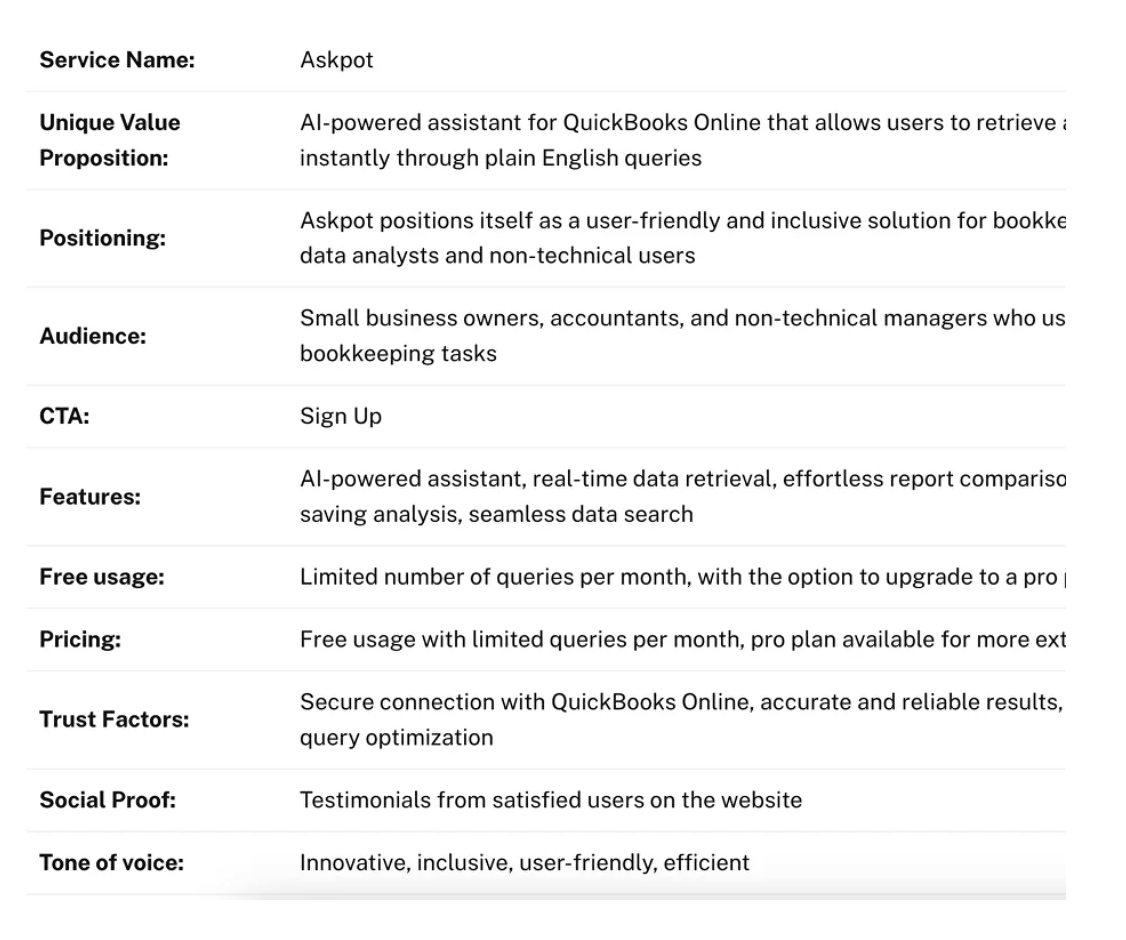
Task: Click the "Unique Value Proposition:" label
Action: (110, 140)
